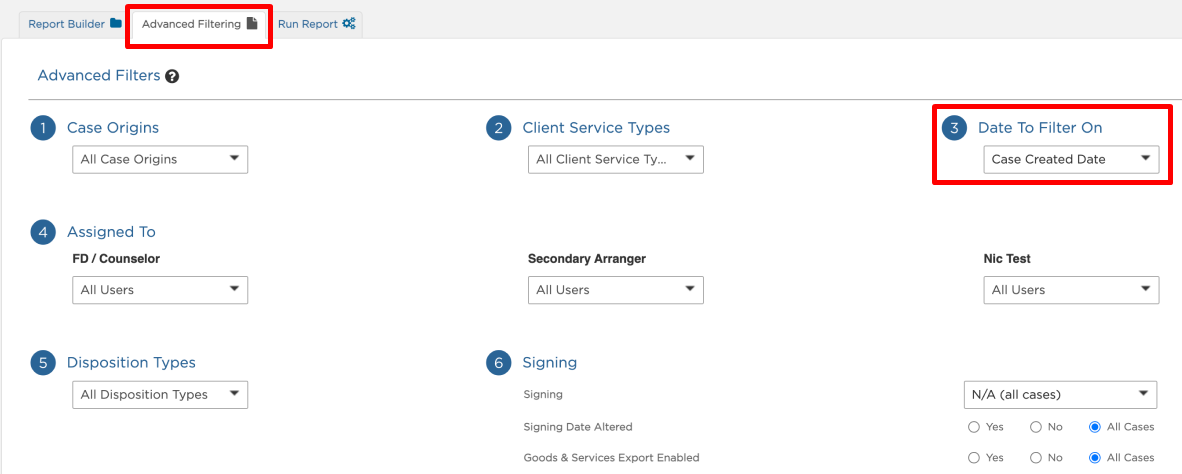Open the All Disposition Types dropdown
Viewport: 1182px width, 474px height.
coord(160,395)
